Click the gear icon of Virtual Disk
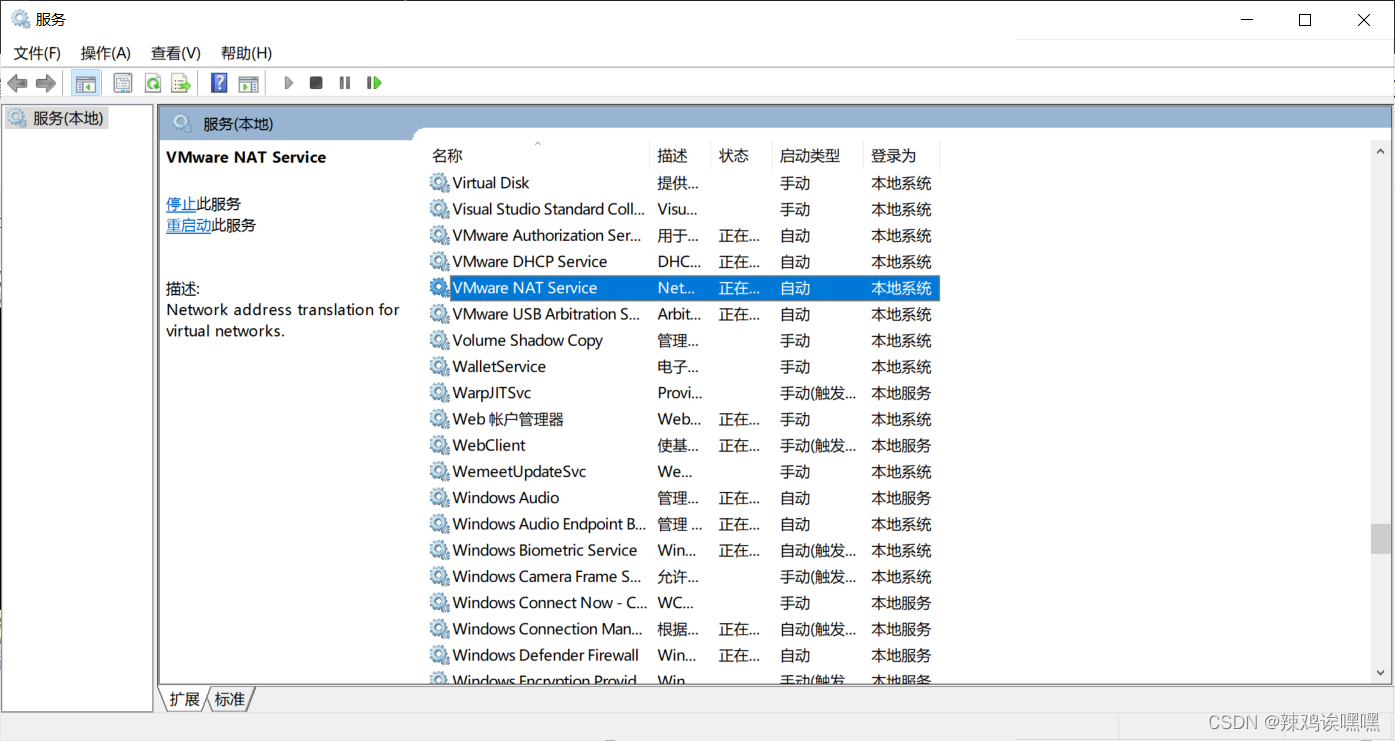The image size is (1395, 741). click(x=439, y=183)
